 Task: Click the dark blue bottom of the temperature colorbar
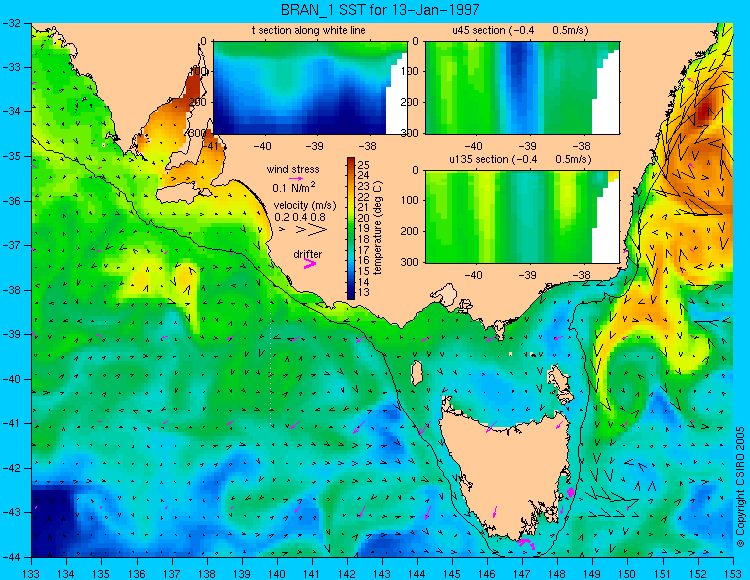click(x=351, y=295)
